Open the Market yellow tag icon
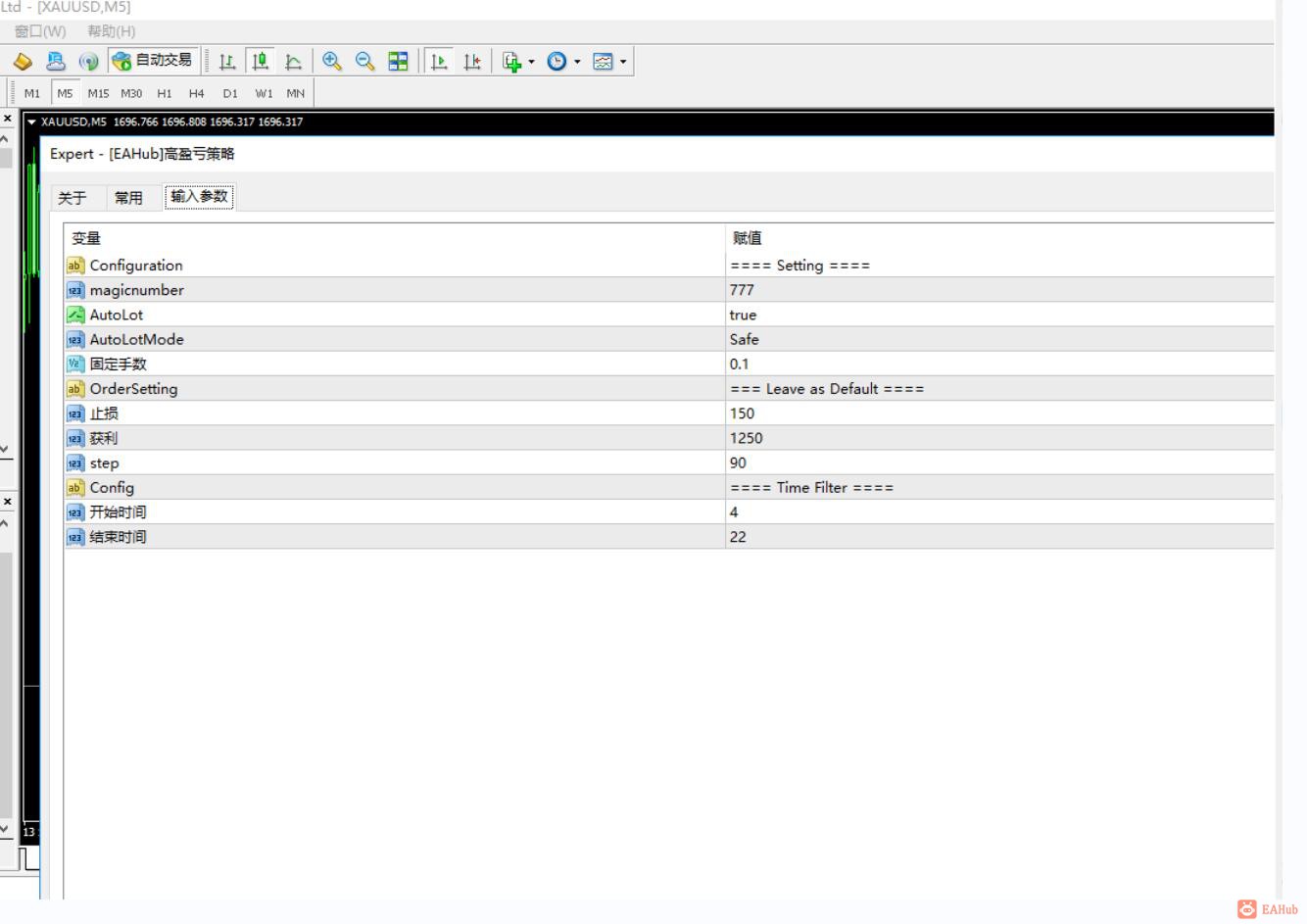Screen dimensions: 1307x924 click(x=23, y=62)
